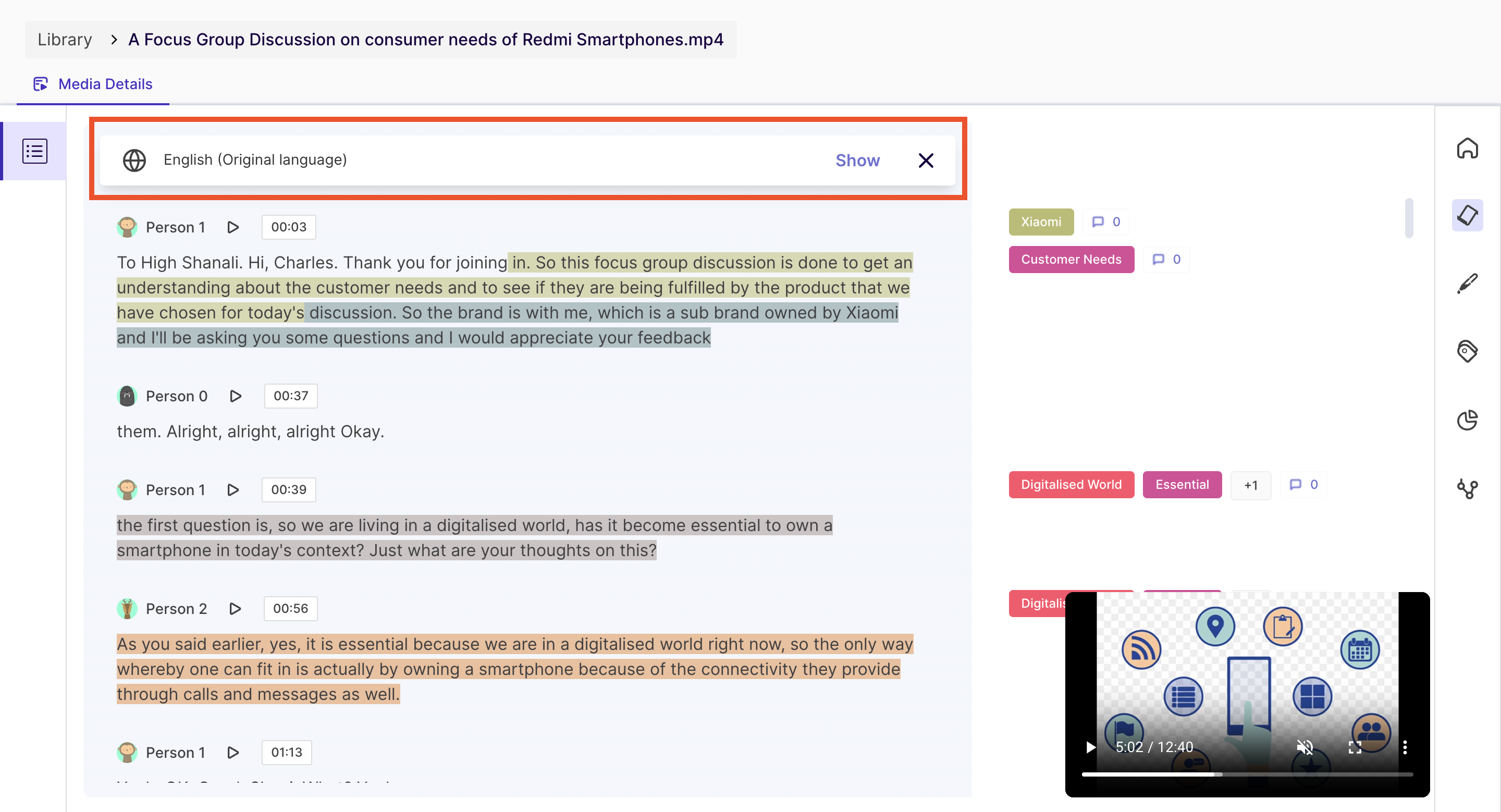
Task: Unmute the video player
Action: 1305,747
